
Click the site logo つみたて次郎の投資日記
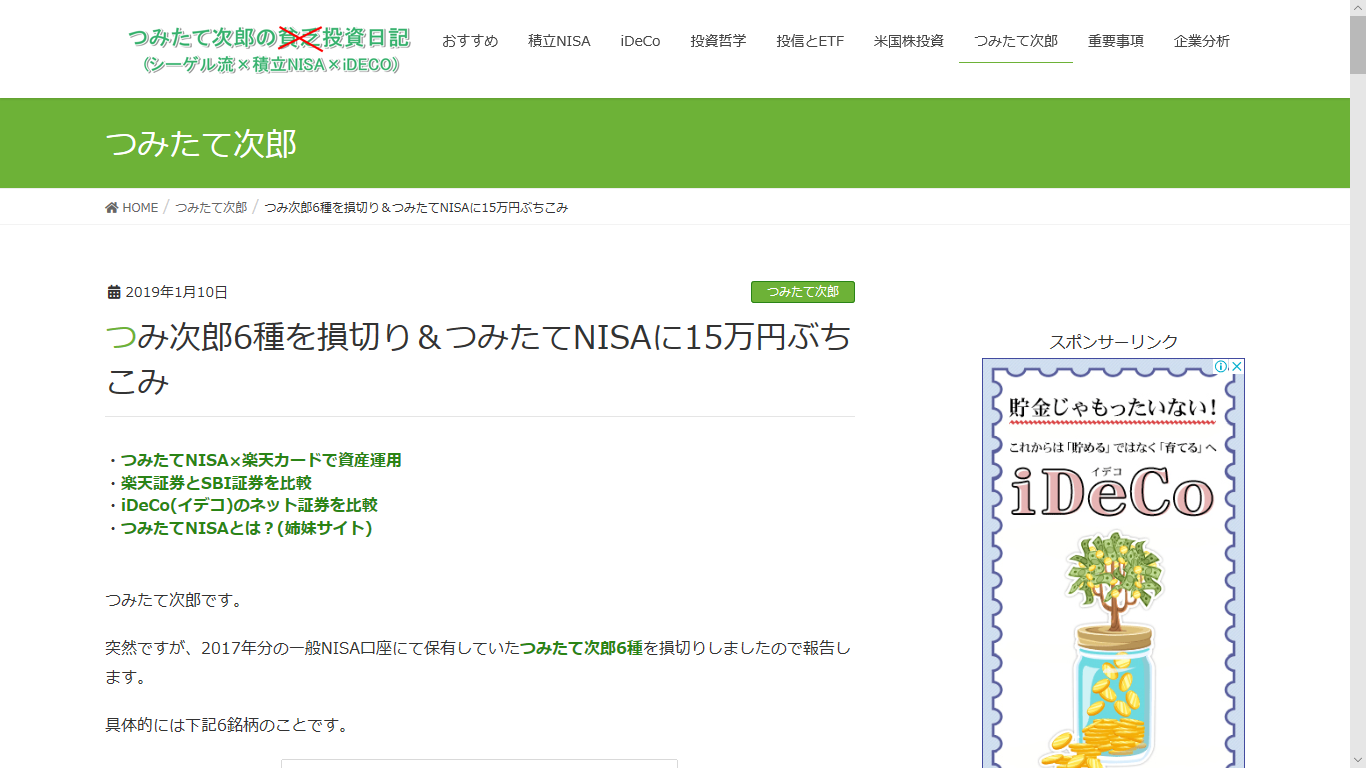[269, 50]
